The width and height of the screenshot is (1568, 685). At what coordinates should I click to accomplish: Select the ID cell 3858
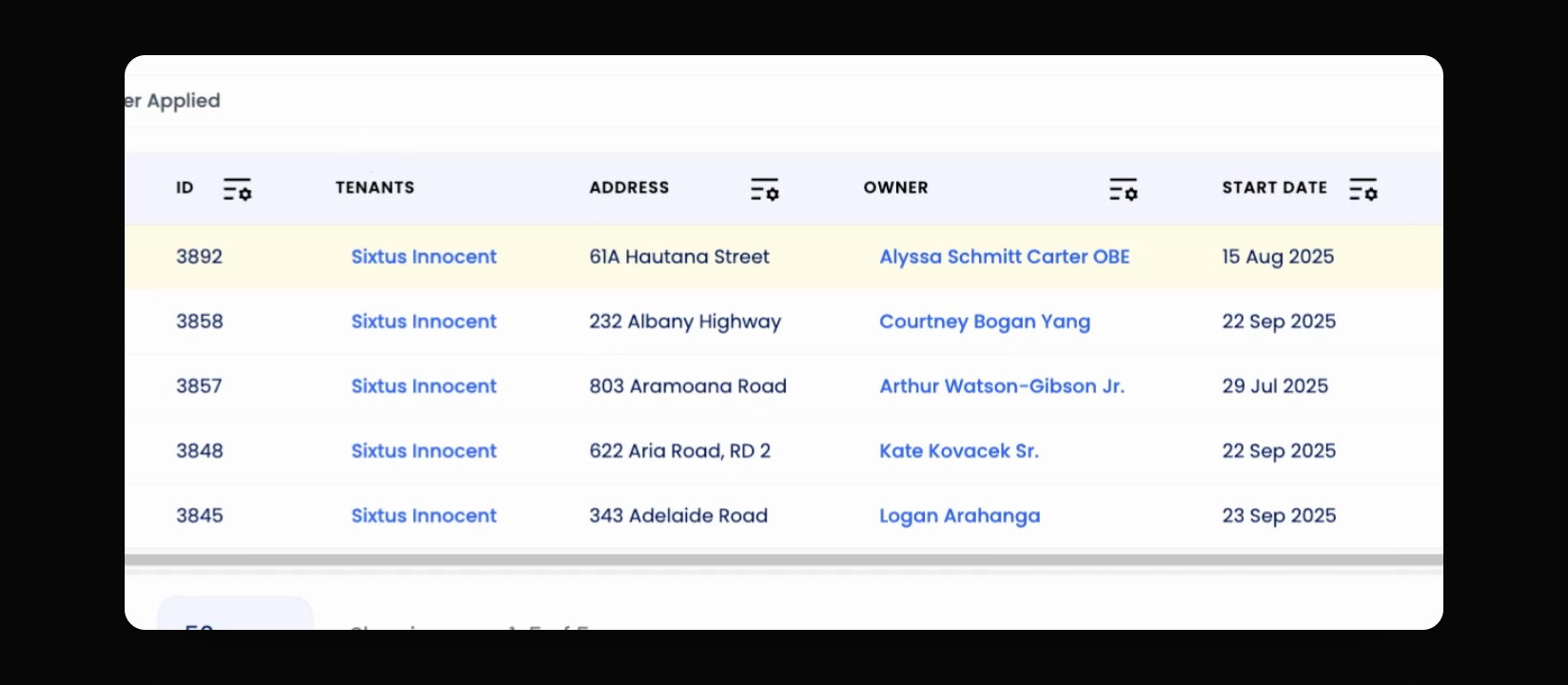(x=199, y=322)
